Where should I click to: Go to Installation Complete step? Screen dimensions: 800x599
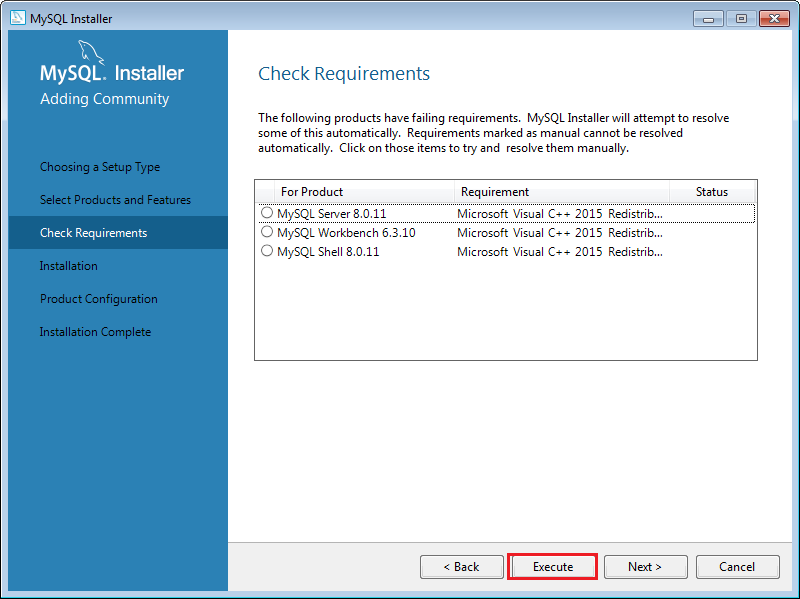coord(95,332)
